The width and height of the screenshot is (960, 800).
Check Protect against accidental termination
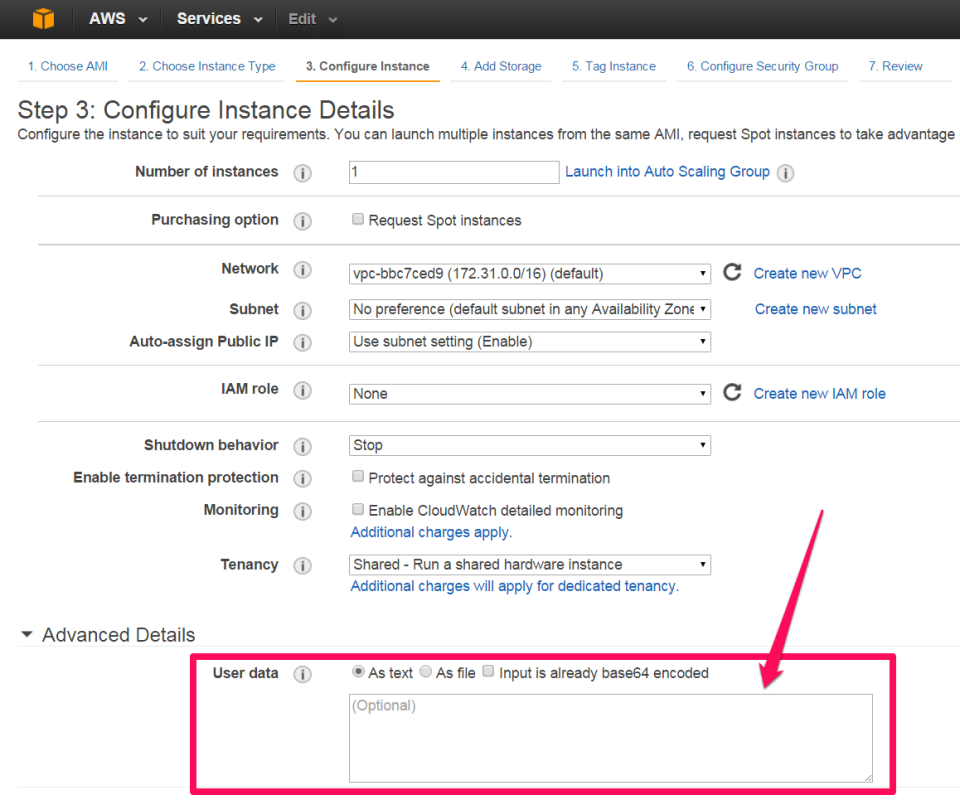358,476
